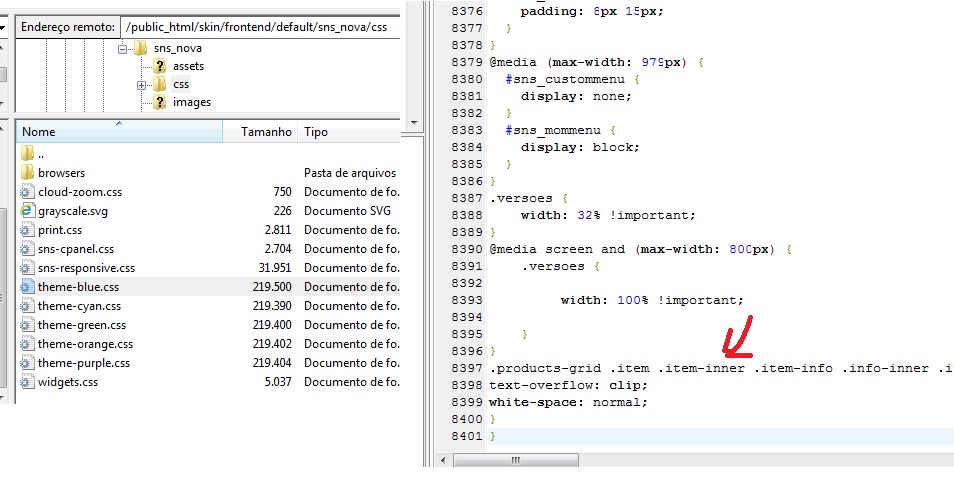Click the editor's horizontal scrollbar thumb
Viewport: 954px width, 498px height.
[x=517, y=460]
